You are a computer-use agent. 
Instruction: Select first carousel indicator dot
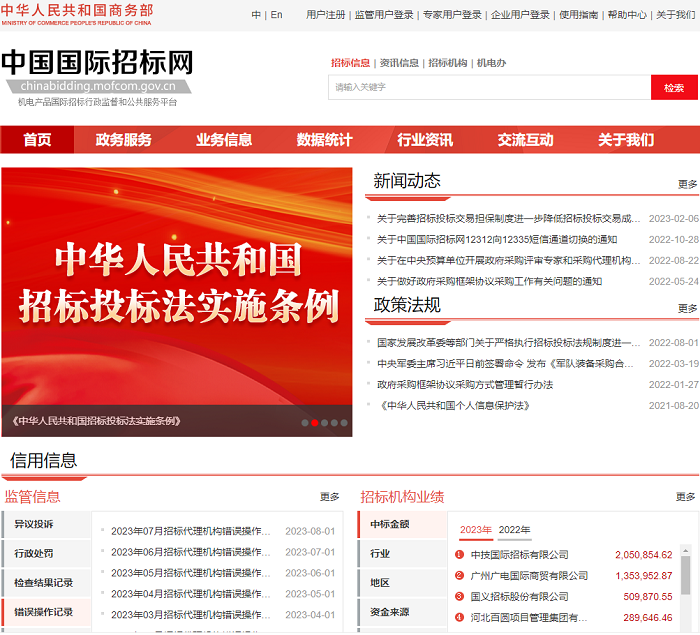pyautogui.click(x=305, y=423)
